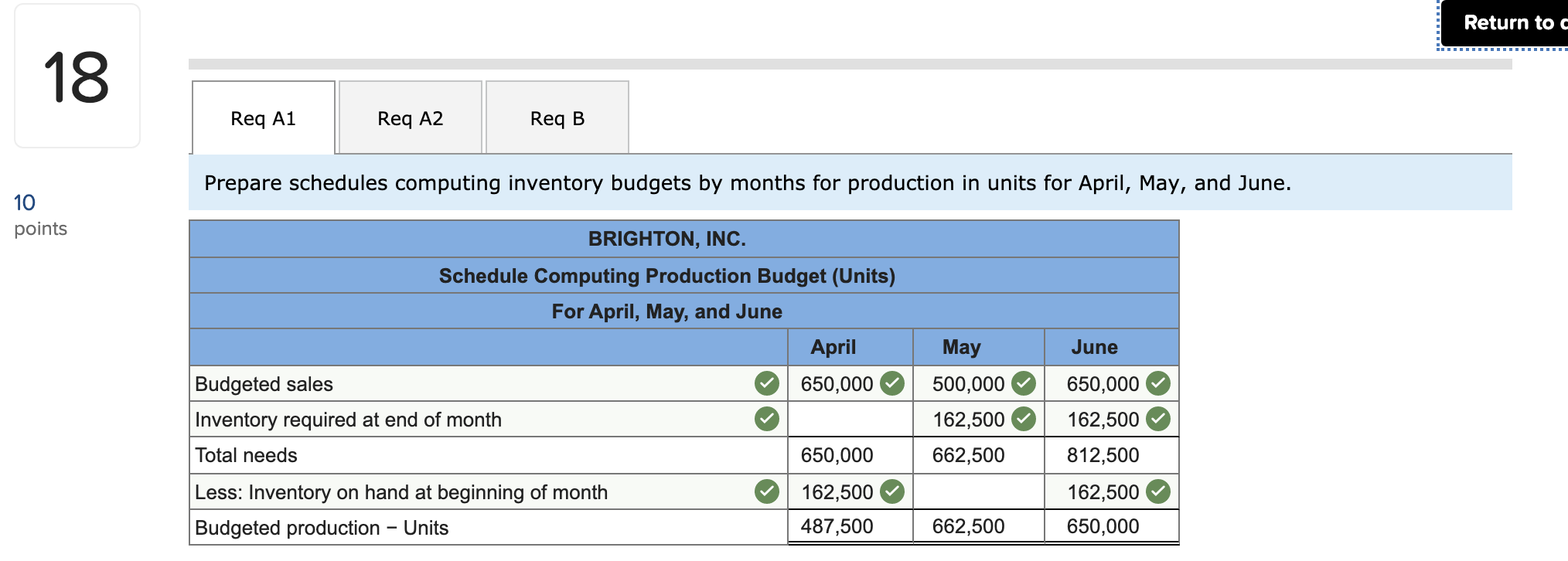
Task: Select the June ending inventory cell 162,500
Action: pyautogui.click(x=1111, y=419)
